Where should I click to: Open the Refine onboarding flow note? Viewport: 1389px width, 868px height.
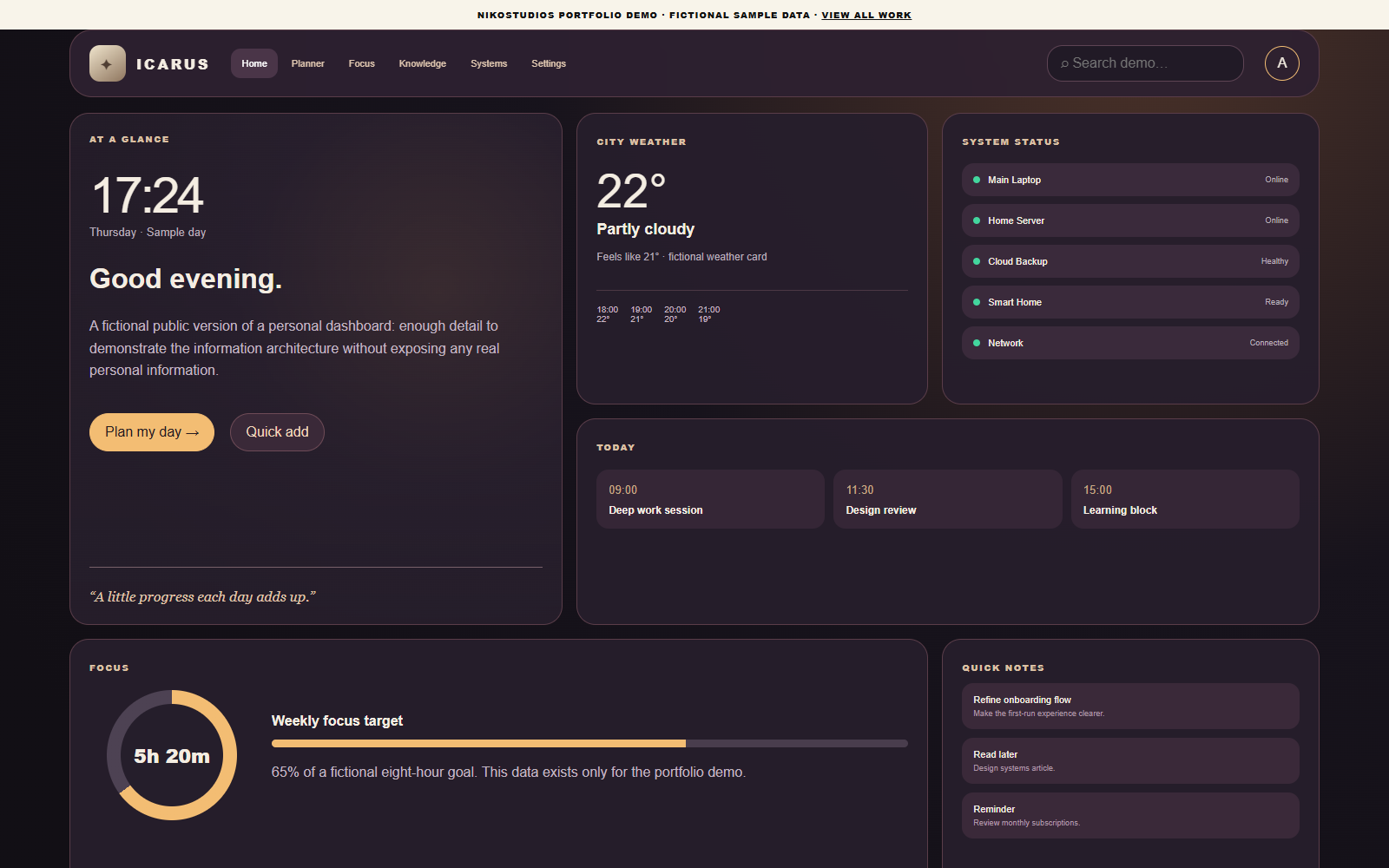pos(1130,706)
